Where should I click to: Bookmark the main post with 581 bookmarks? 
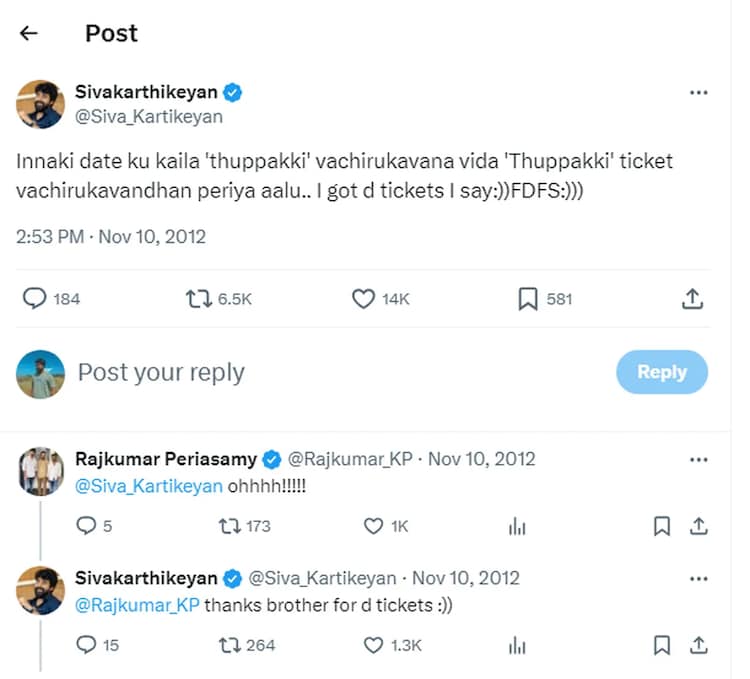[x=528, y=298]
